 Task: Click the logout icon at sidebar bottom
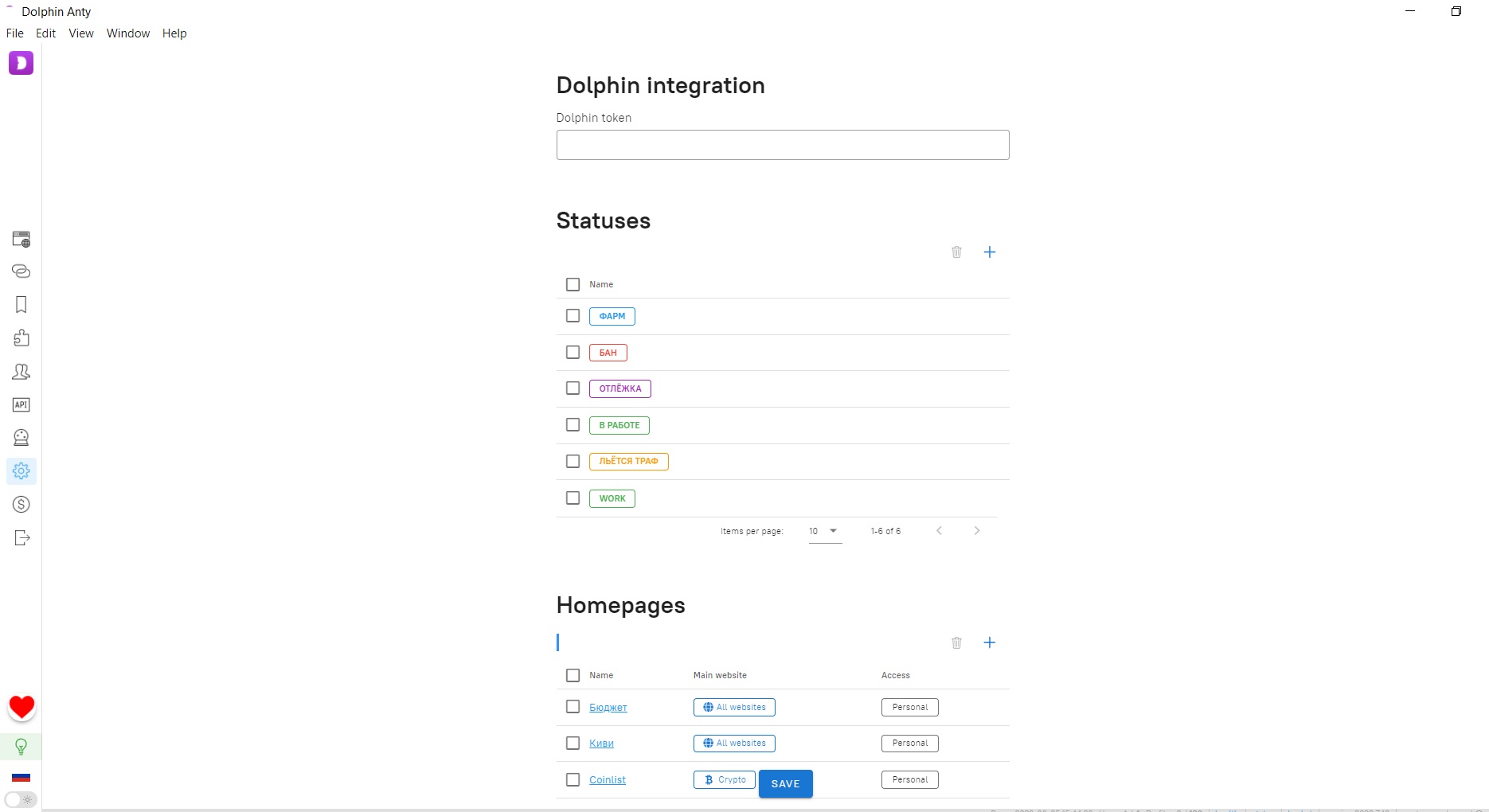coord(21,538)
